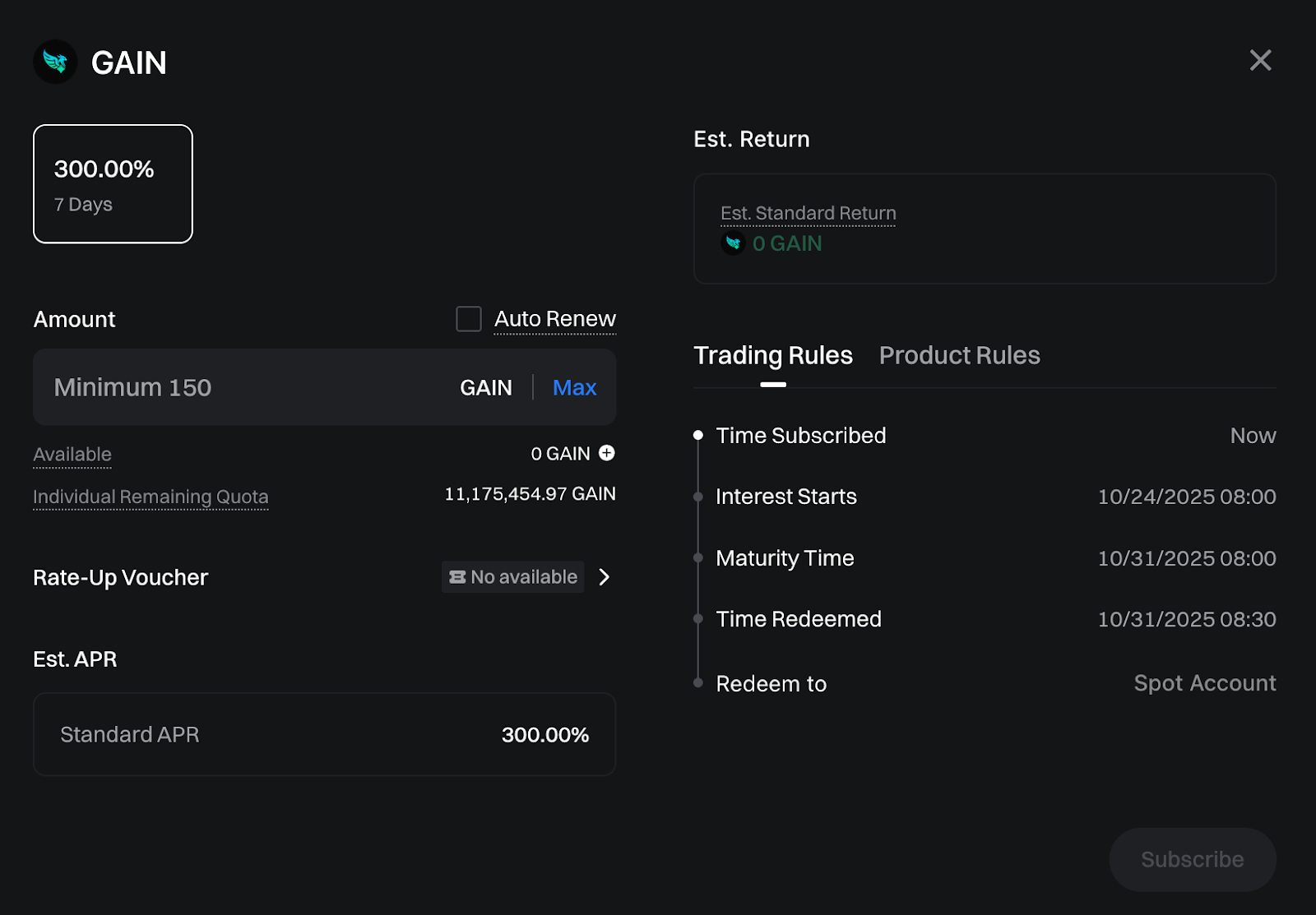Switch to the Product Rules tab
The height and width of the screenshot is (915, 1316).
(959, 355)
